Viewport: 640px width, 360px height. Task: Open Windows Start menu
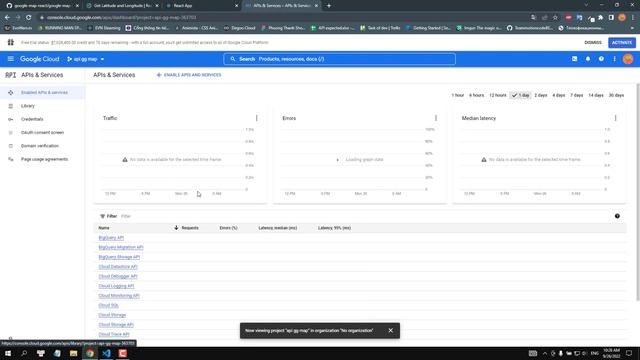[x=8, y=353]
